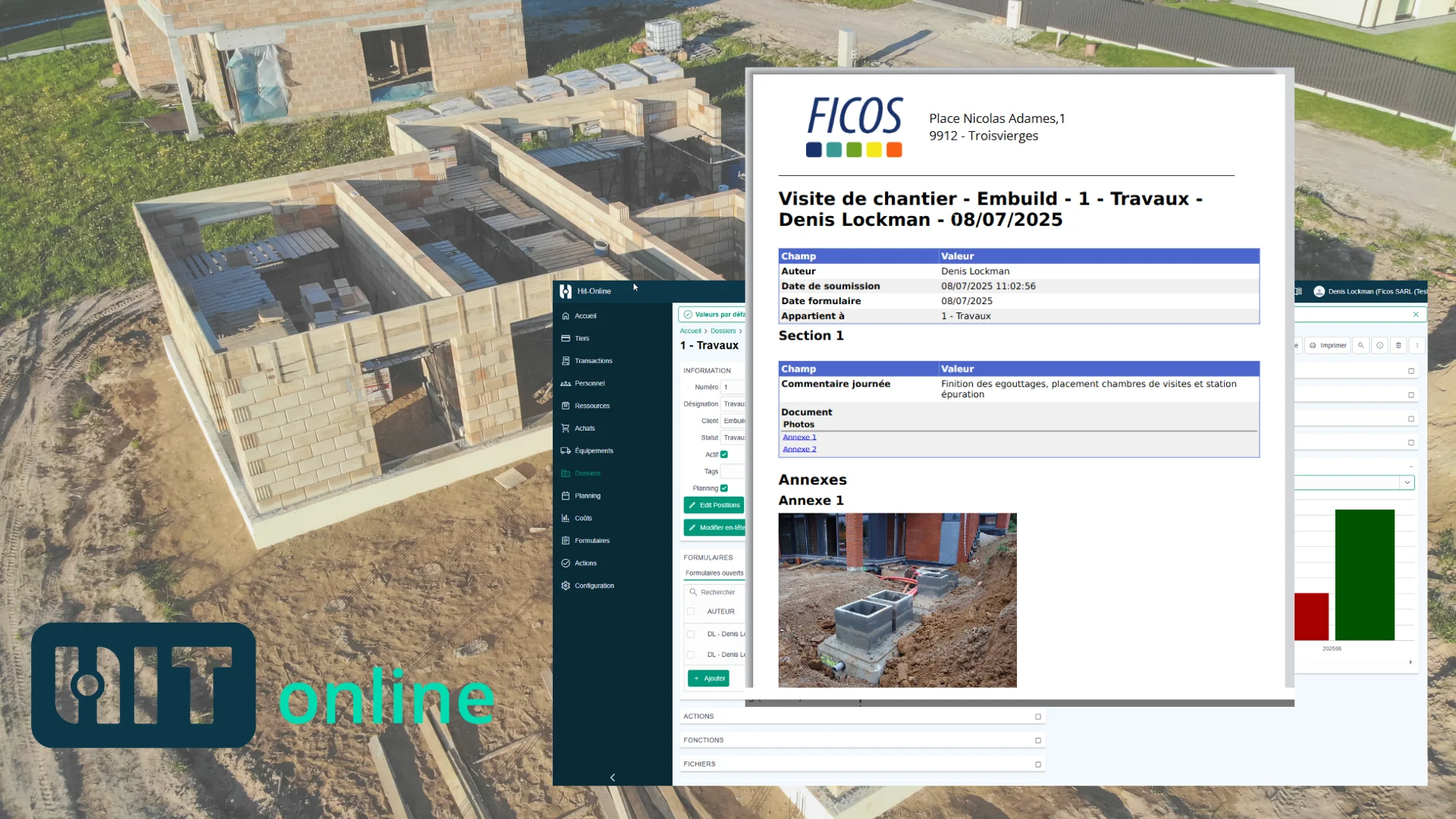The image size is (1456, 819).
Task: Select the Formulaires ouverts tab
Action: tap(714, 573)
